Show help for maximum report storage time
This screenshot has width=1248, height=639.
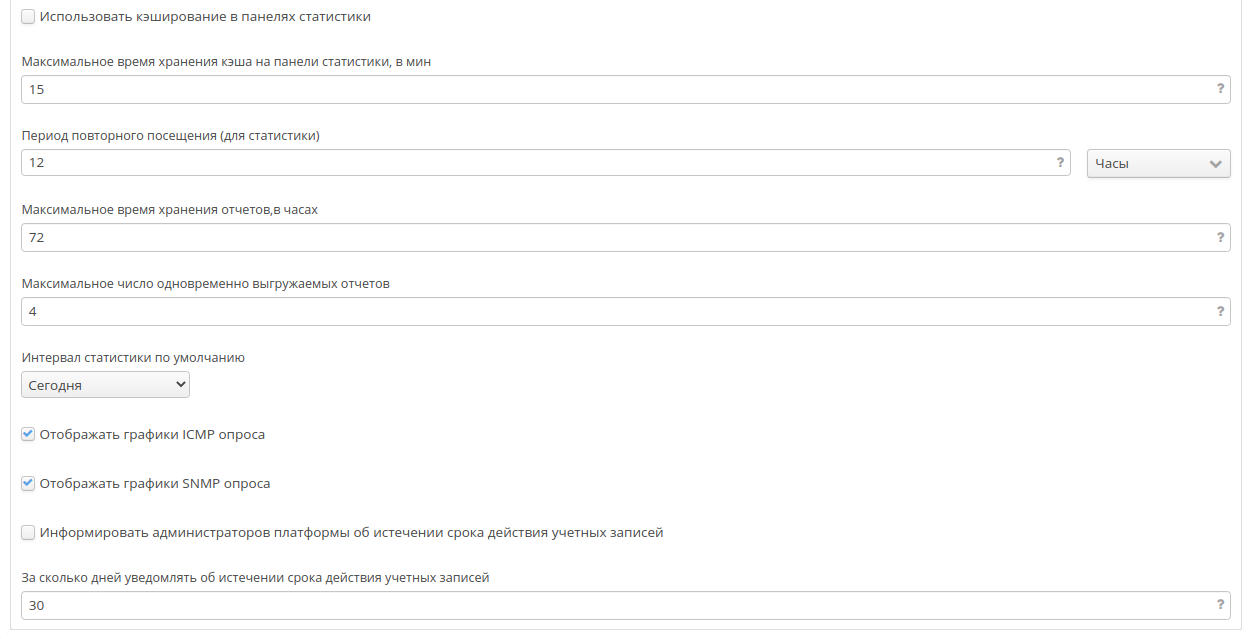point(1220,237)
